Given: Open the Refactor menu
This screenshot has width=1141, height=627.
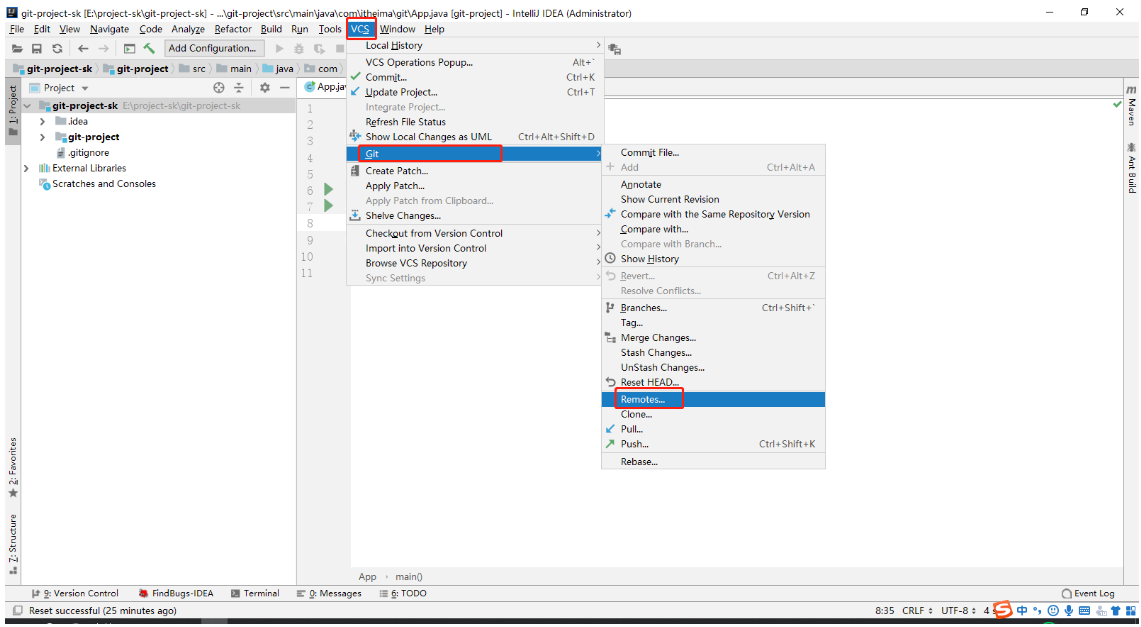Looking at the screenshot, I should coord(233,29).
